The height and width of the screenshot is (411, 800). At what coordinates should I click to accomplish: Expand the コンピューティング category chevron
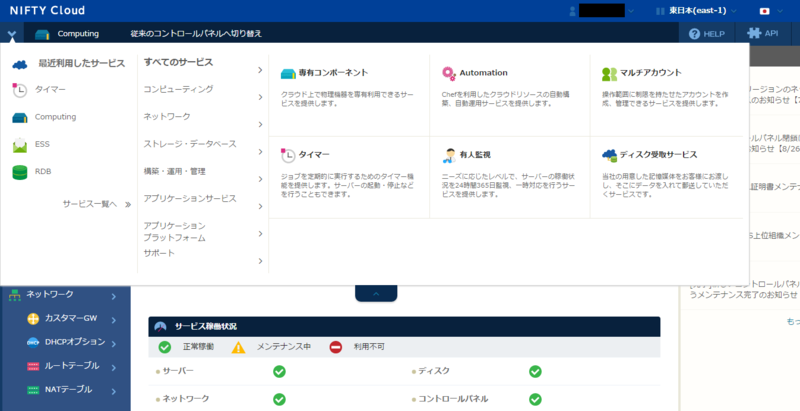point(260,97)
